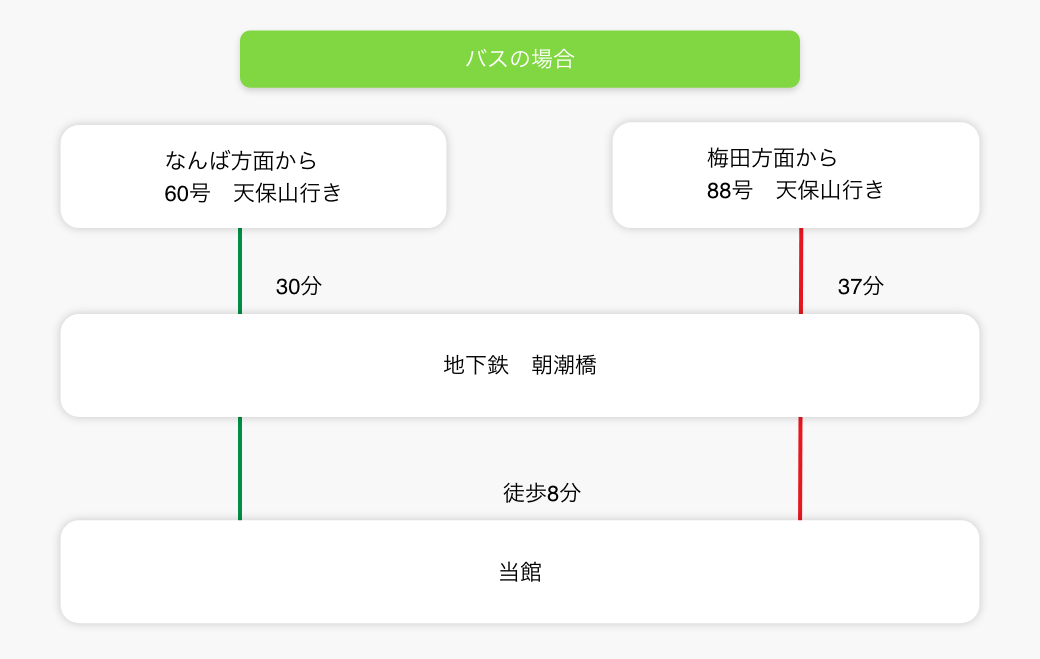The image size is (1040, 659).
Task: Click the green バスの場合 header
Action: (x=519, y=59)
